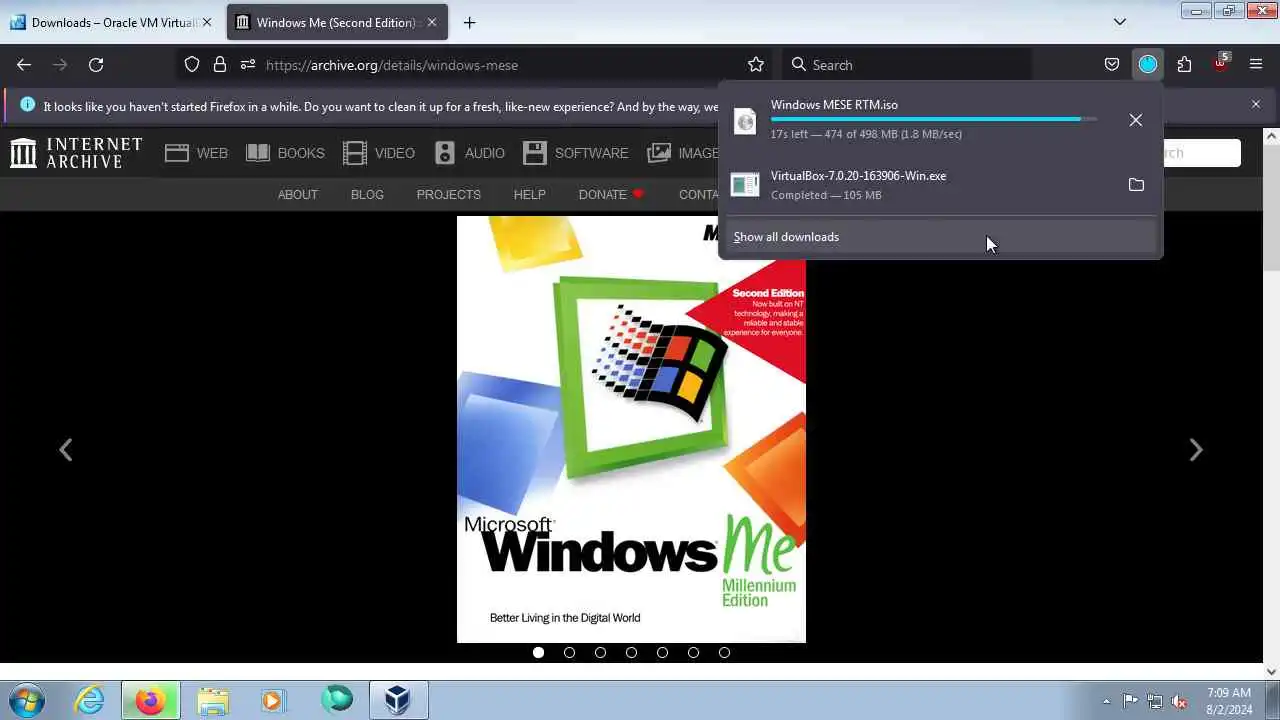Screen dimensions: 1280x720
Task: Select the first carousel dot
Action: click(538, 652)
